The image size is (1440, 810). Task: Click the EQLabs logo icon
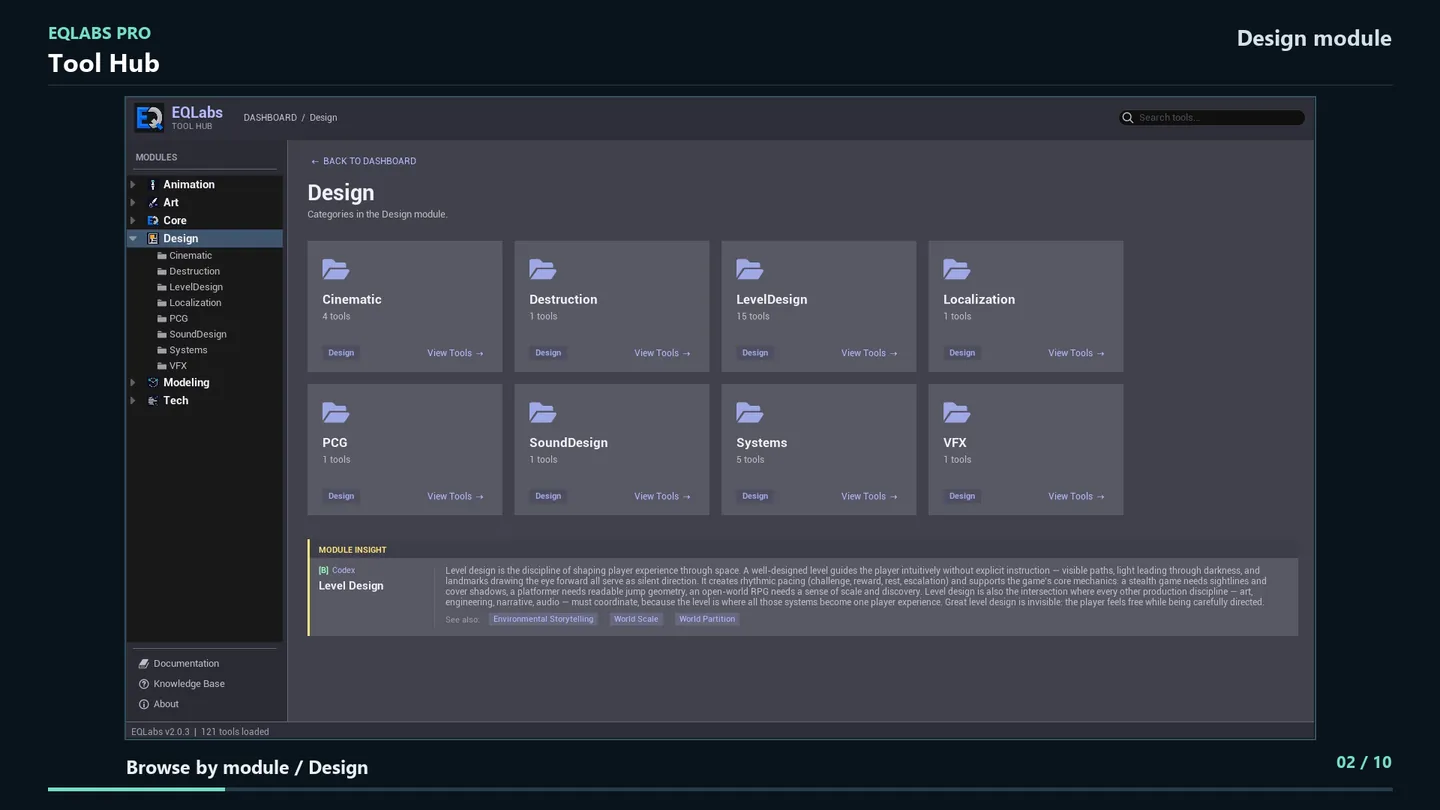point(149,118)
